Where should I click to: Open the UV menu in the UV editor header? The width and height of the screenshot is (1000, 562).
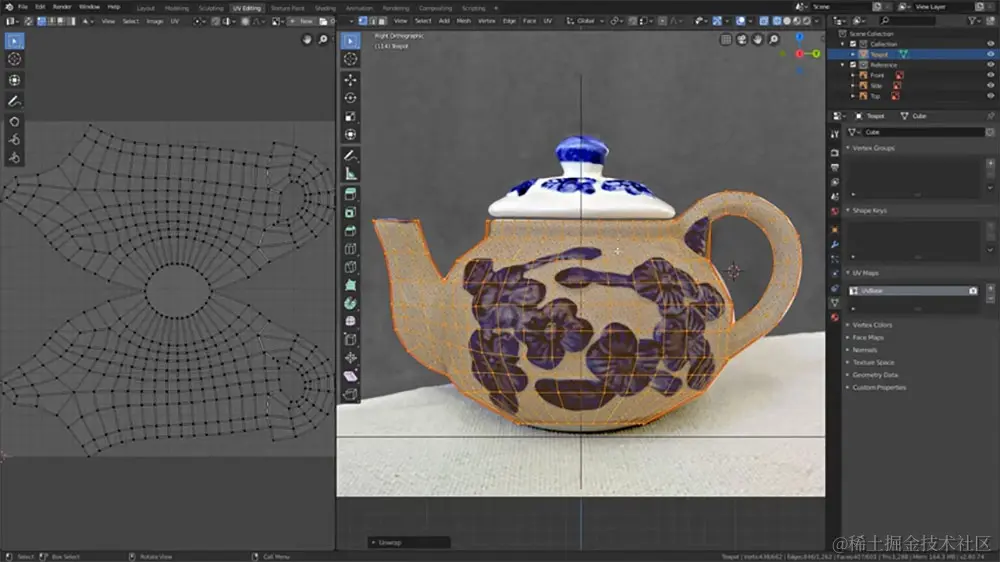point(174,21)
